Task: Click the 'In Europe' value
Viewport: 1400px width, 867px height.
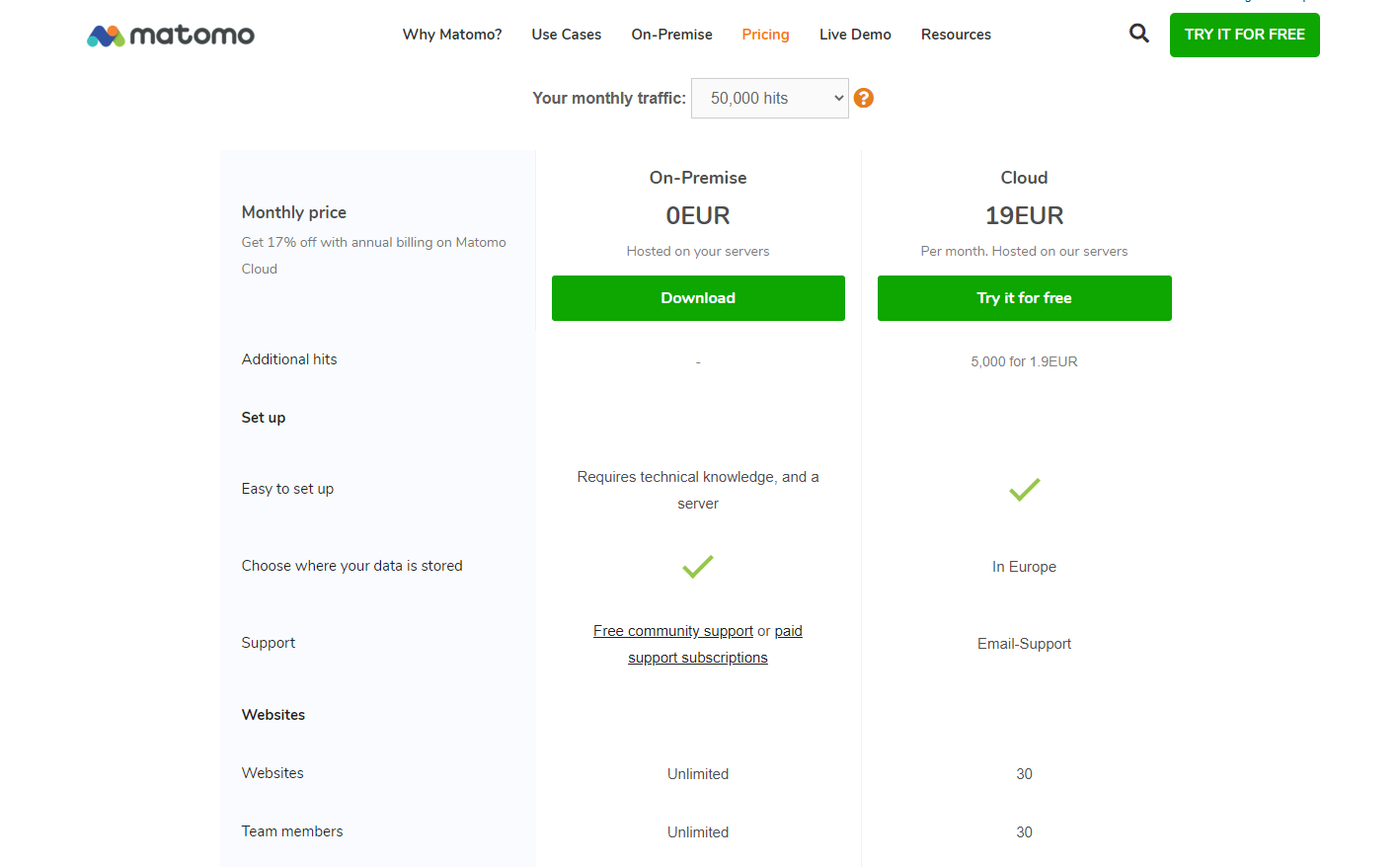Action: (x=1024, y=567)
